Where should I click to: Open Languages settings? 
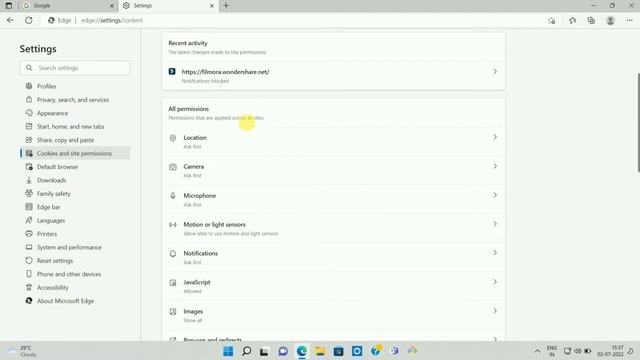(x=51, y=220)
